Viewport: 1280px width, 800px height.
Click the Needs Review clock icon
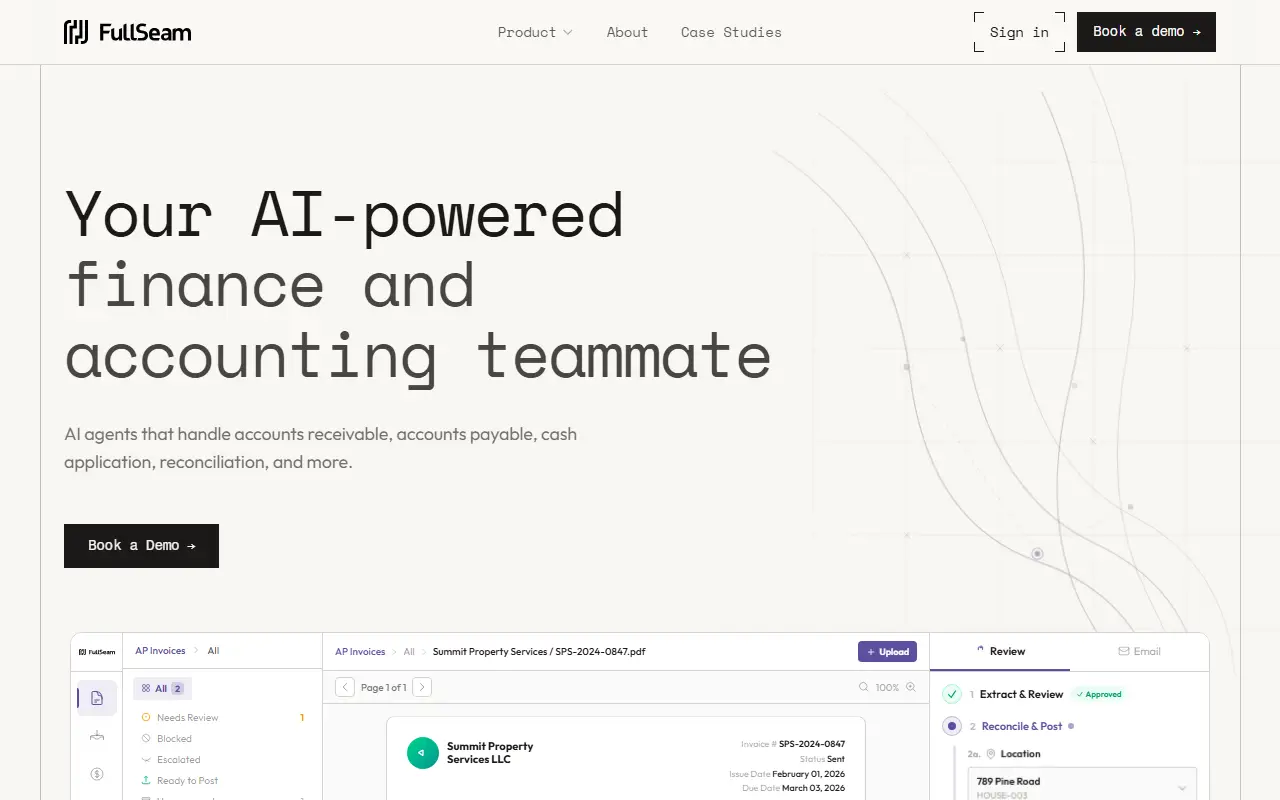(146, 717)
